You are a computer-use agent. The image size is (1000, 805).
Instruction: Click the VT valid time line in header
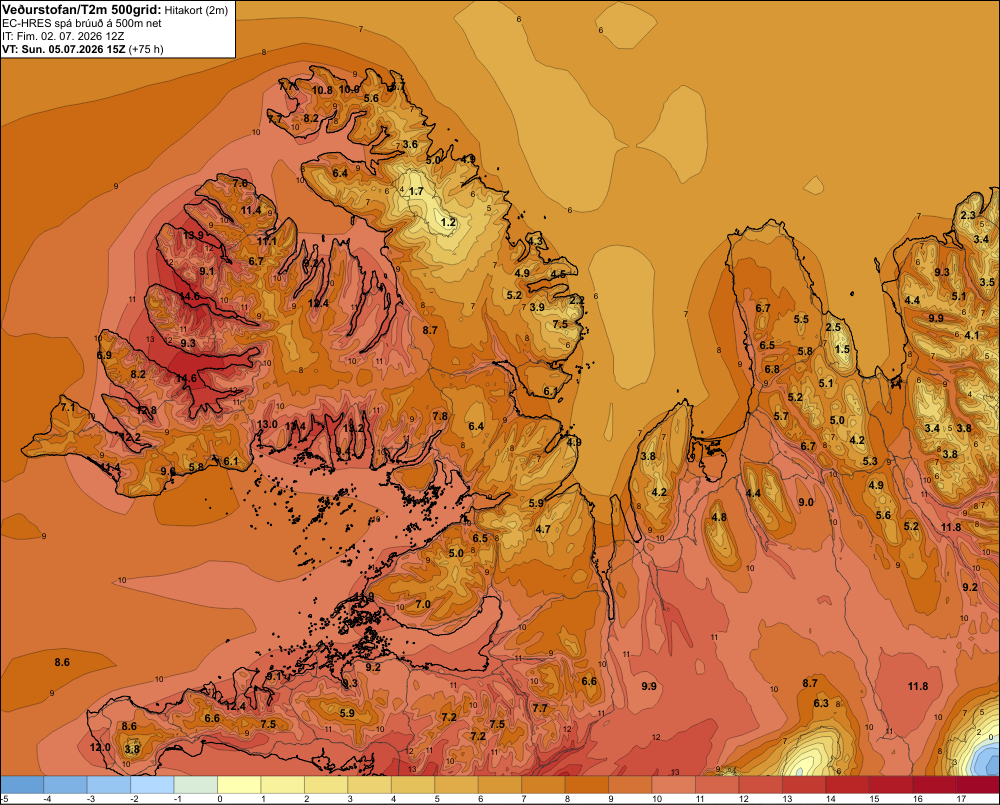tap(83, 49)
